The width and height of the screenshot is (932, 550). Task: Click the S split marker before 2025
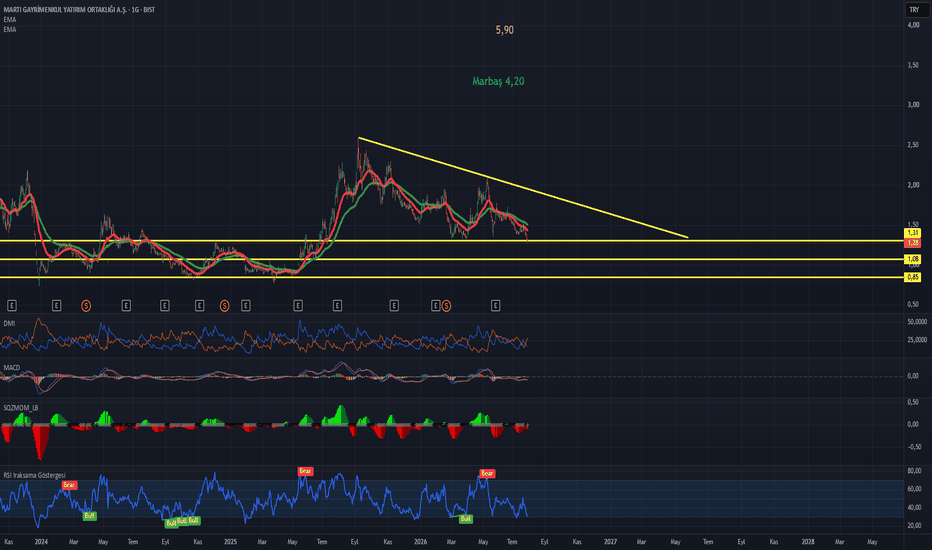pos(224,306)
